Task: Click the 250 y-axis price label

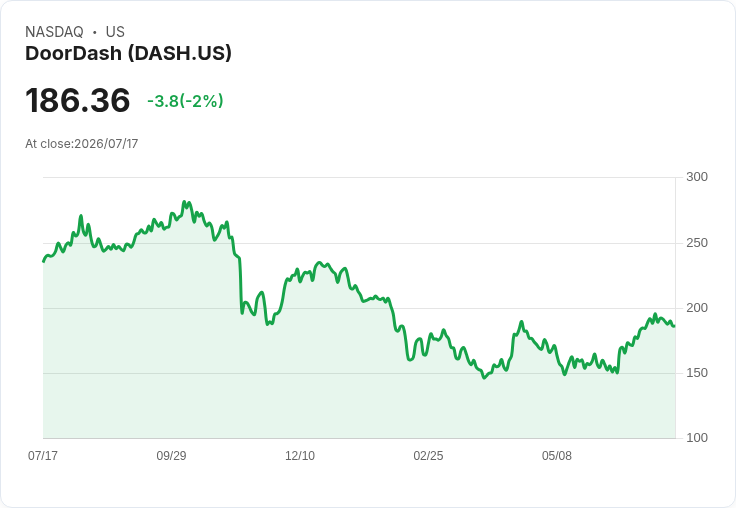Action: 697,243
